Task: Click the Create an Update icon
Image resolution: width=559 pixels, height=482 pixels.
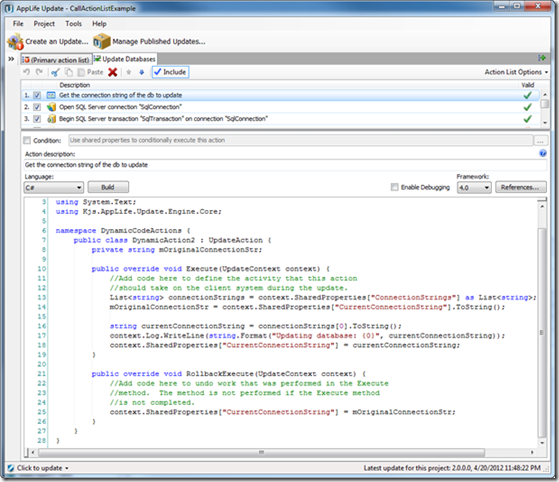Action: pyautogui.click(x=15, y=42)
